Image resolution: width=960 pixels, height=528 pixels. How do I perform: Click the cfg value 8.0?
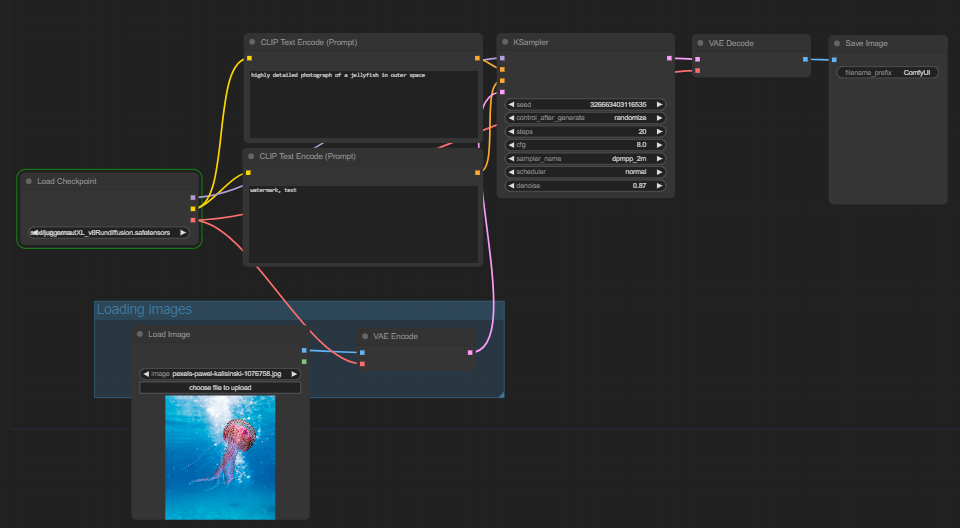click(x=641, y=145)
